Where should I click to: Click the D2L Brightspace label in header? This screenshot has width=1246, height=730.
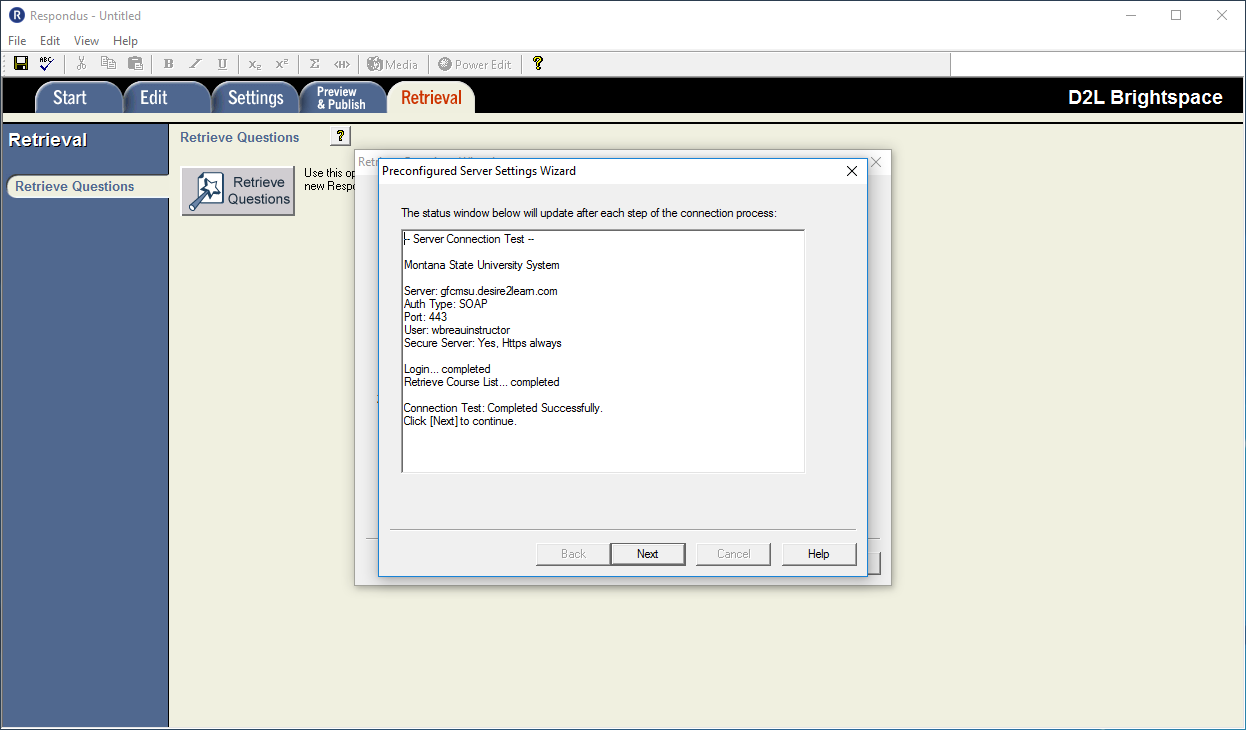coord(1145,97)
